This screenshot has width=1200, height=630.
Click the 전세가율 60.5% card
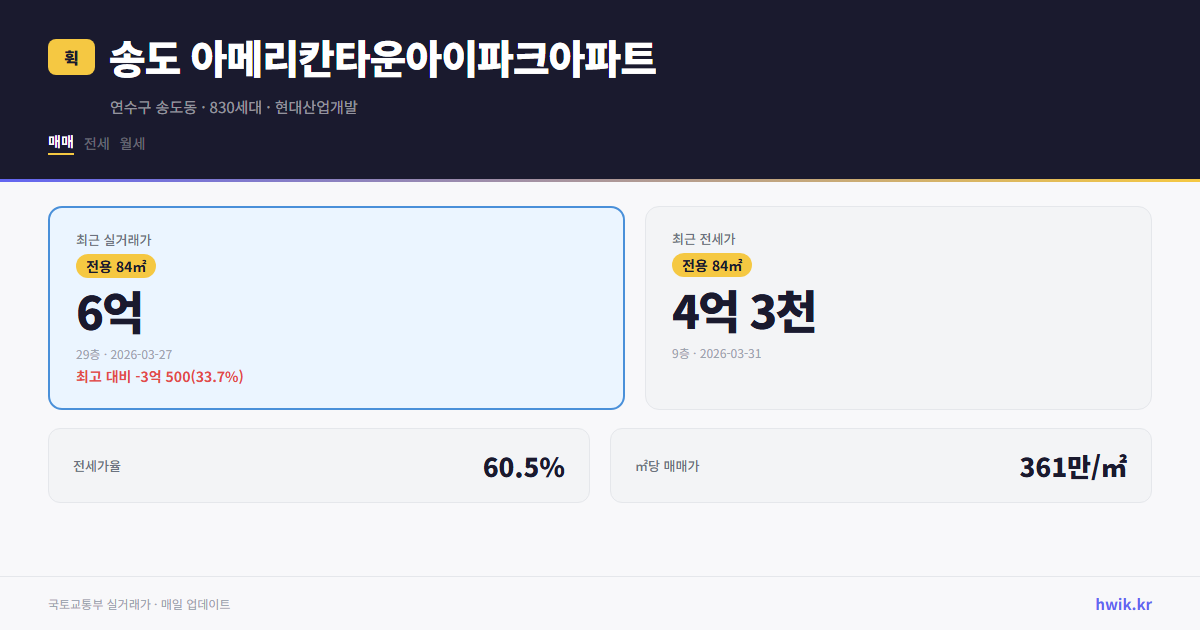(319, 465)
